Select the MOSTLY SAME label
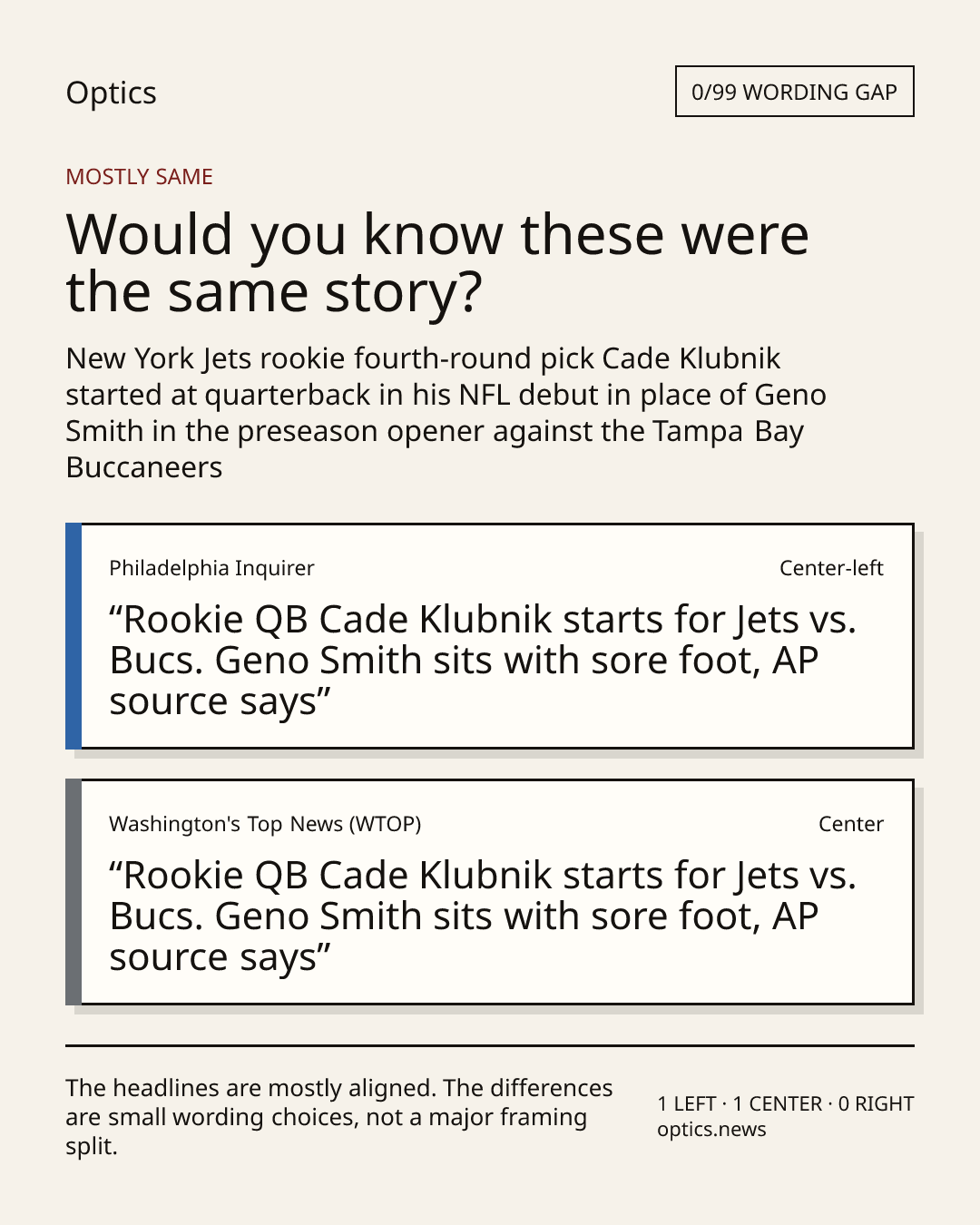 tap(139, 177)
